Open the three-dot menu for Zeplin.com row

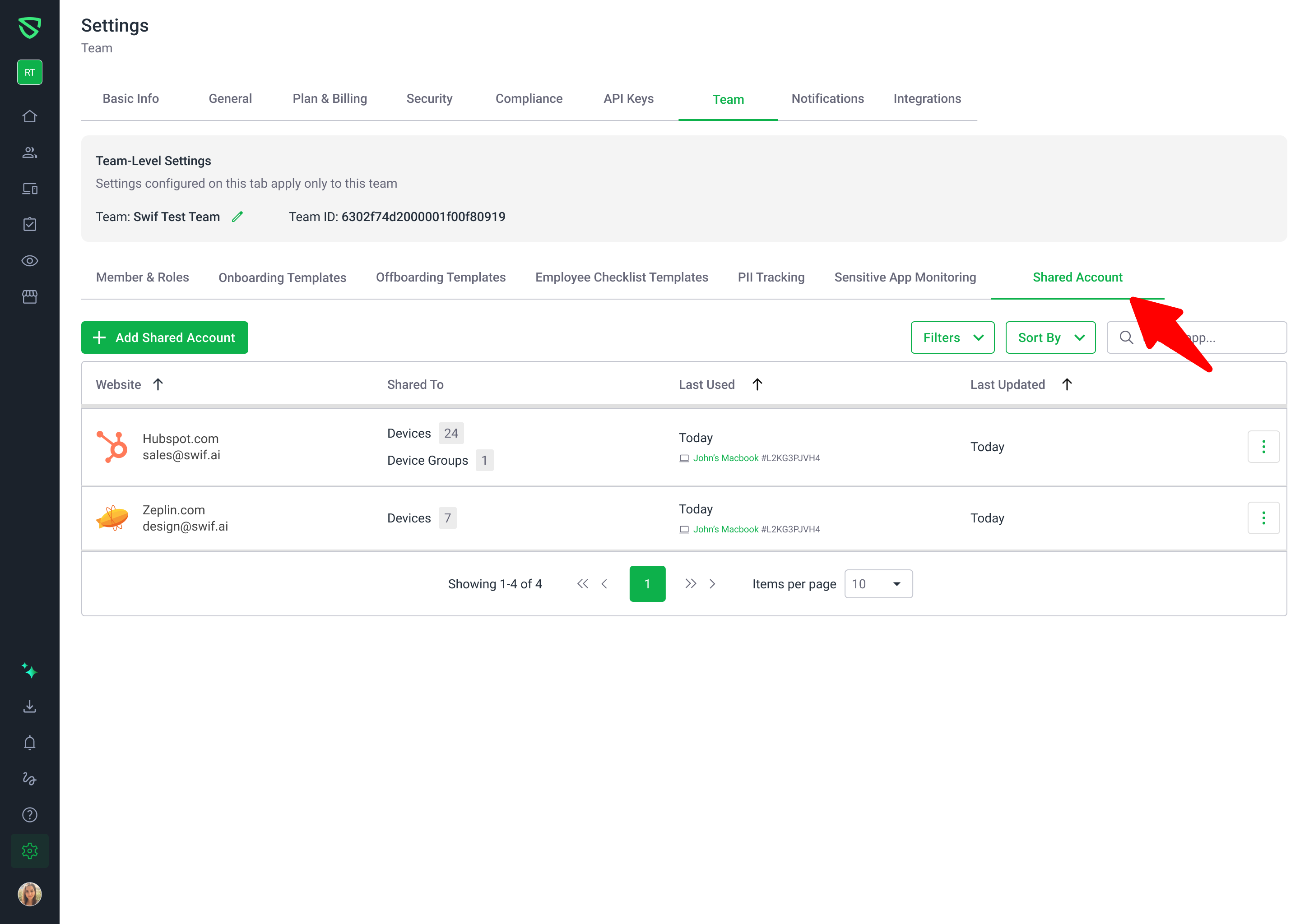[1263, 518]
